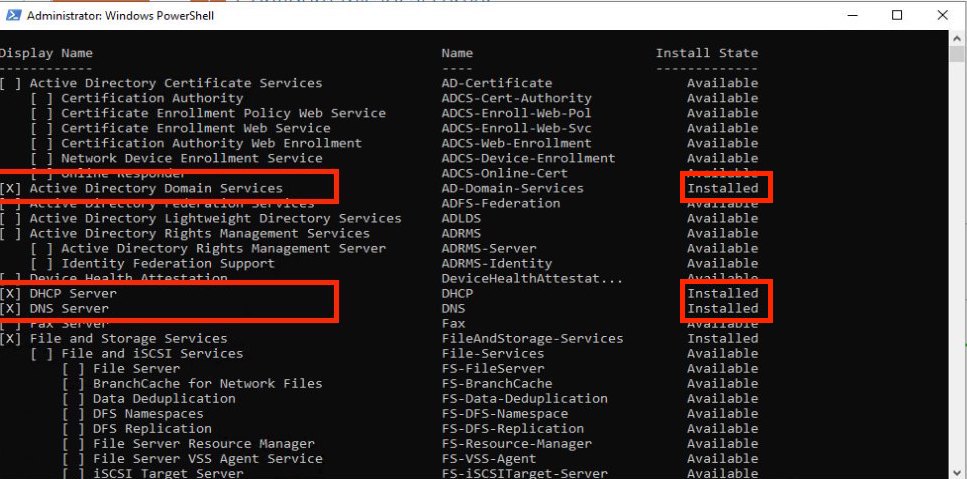Click 'Available' state in FS-FileServer row
The image size is (967, 479).
coord(723,369)
